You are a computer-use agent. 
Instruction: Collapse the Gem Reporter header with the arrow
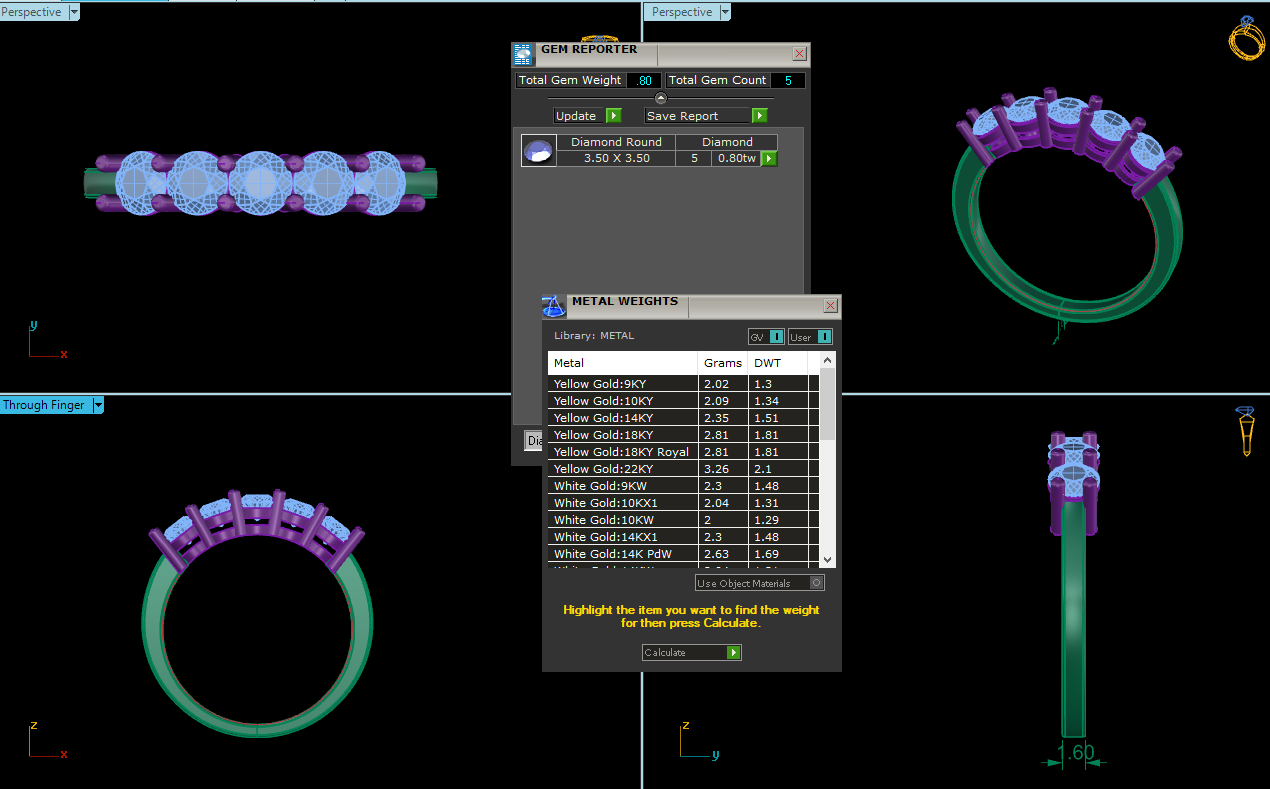tap(660, 98)
